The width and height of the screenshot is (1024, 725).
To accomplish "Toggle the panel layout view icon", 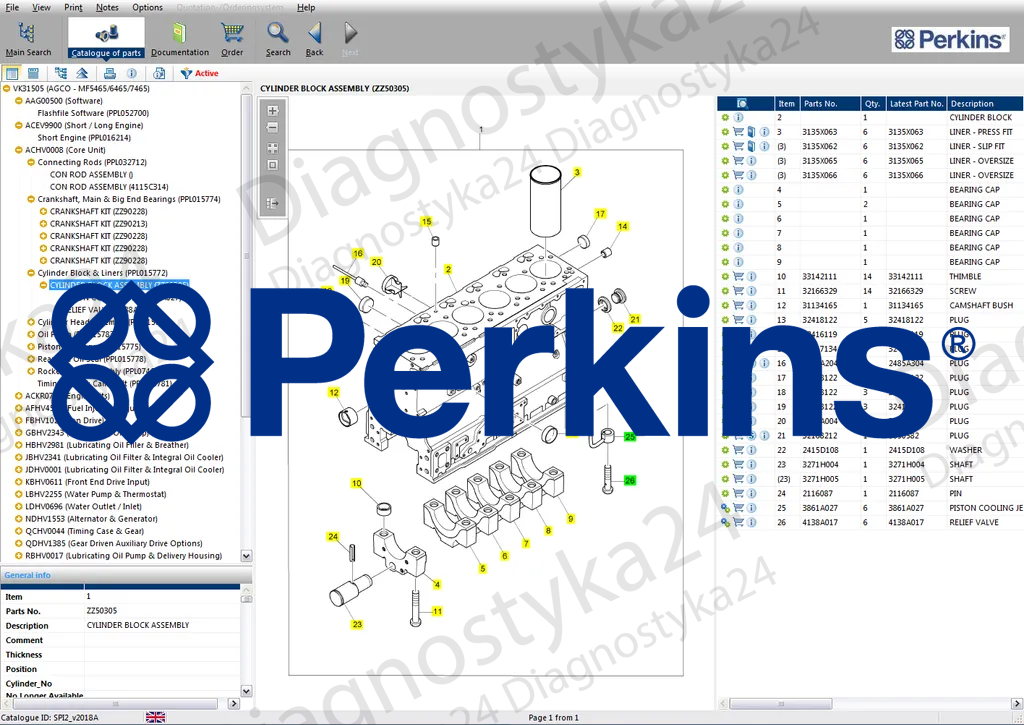I will point(12,73).
